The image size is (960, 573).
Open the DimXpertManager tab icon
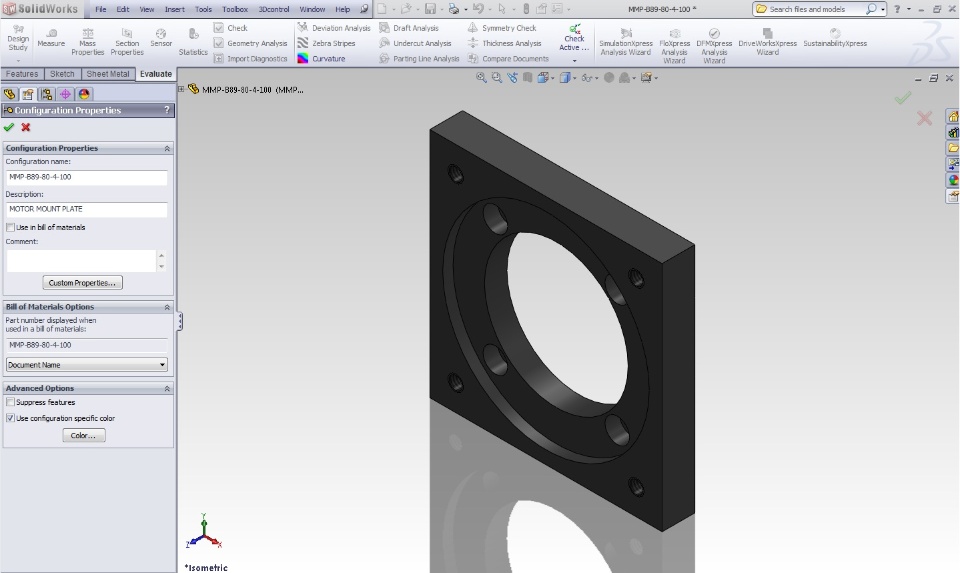point(65,94)
